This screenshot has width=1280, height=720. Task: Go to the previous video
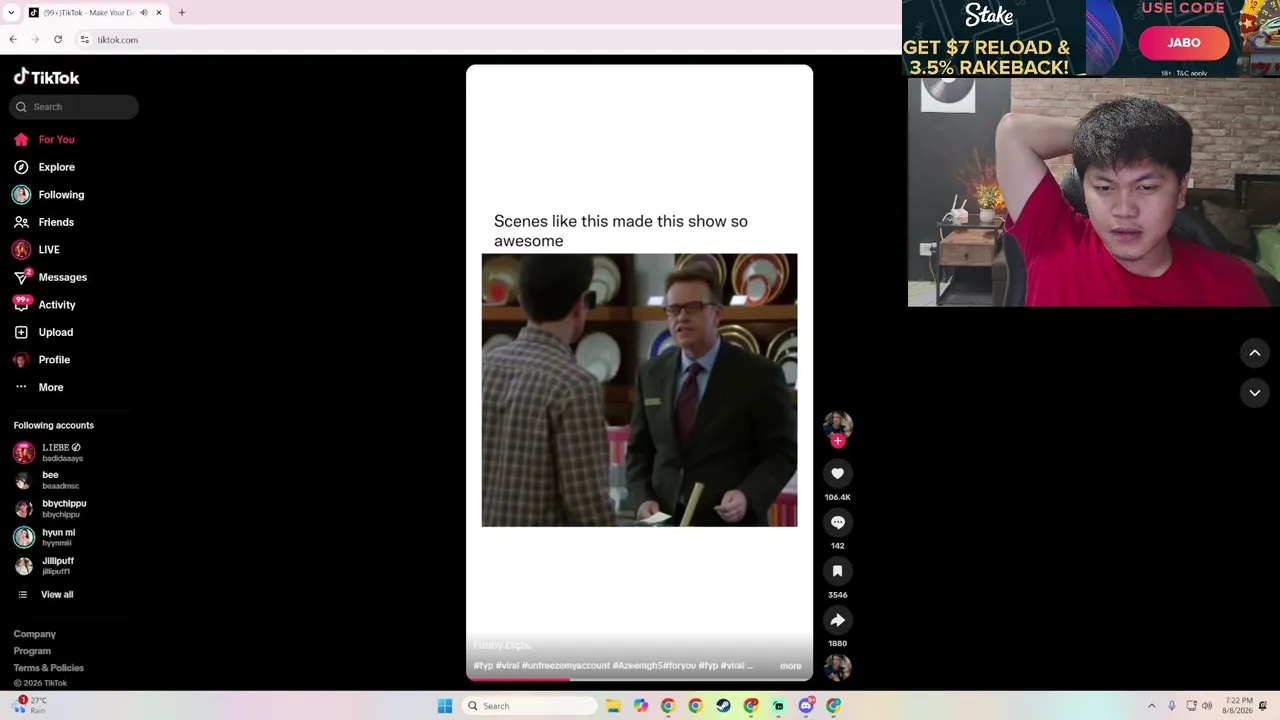tap(1255, 353)
